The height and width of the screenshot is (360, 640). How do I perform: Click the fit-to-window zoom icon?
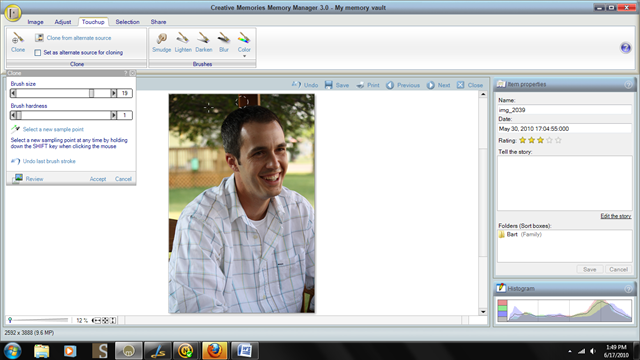105,320
